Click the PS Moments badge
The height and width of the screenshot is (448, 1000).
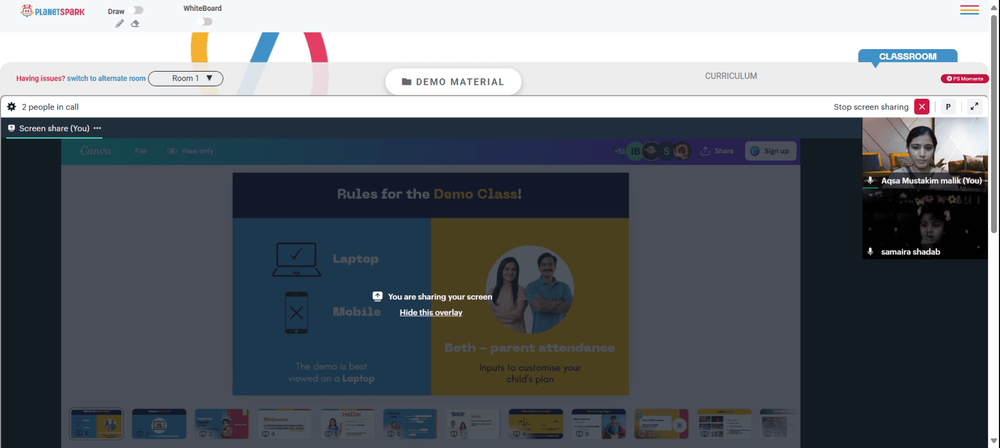[x=964, y=78]
